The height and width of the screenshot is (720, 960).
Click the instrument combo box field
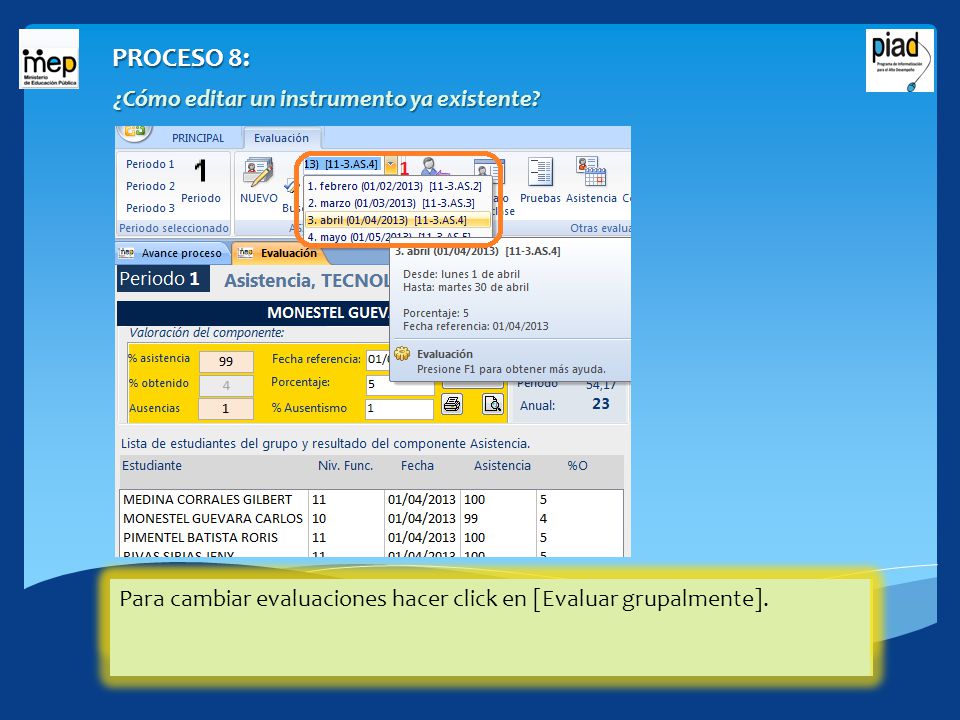(x=343, y=164)
